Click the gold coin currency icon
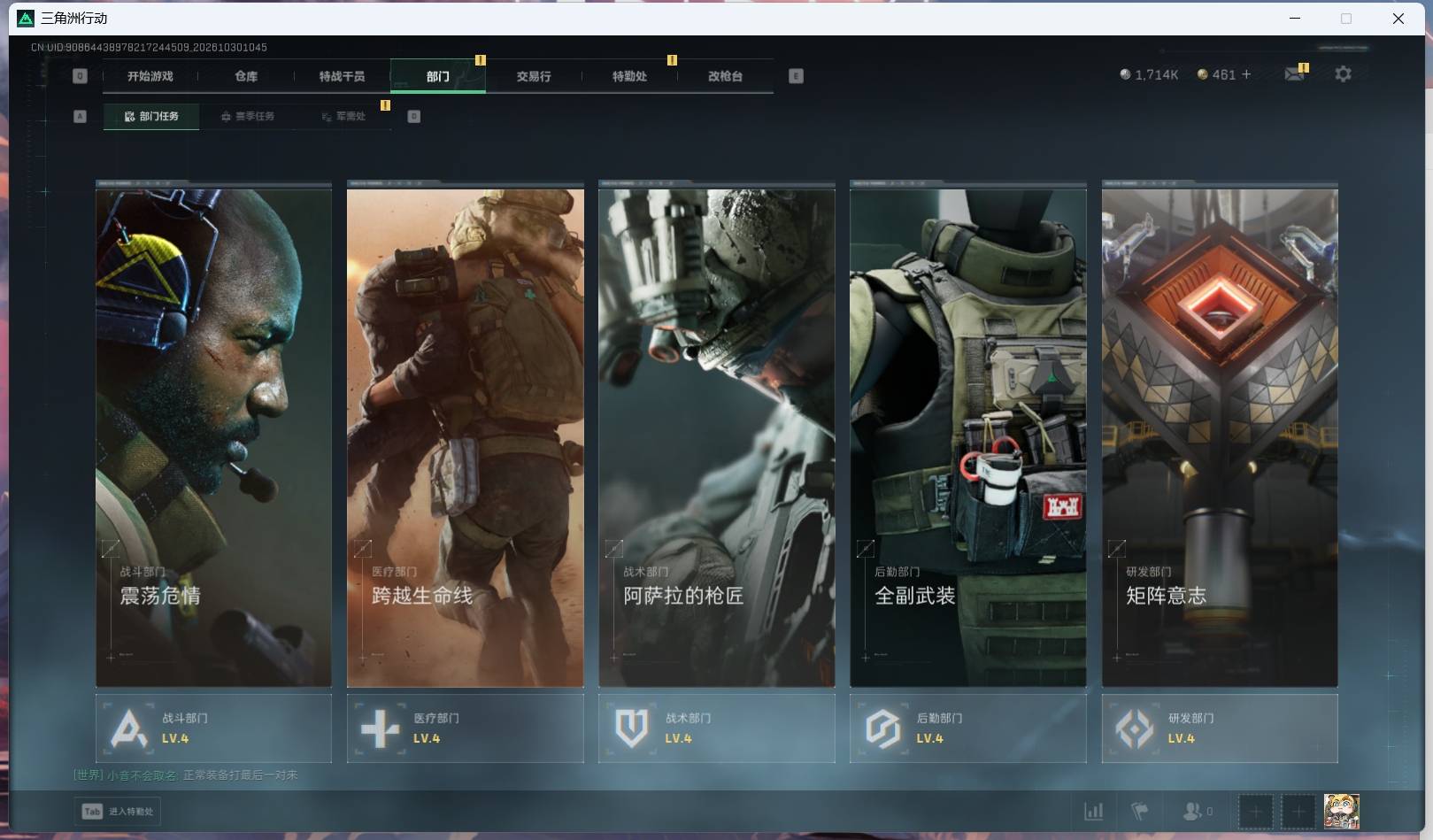This screenshot has width=1433, height=840. 1202,74
